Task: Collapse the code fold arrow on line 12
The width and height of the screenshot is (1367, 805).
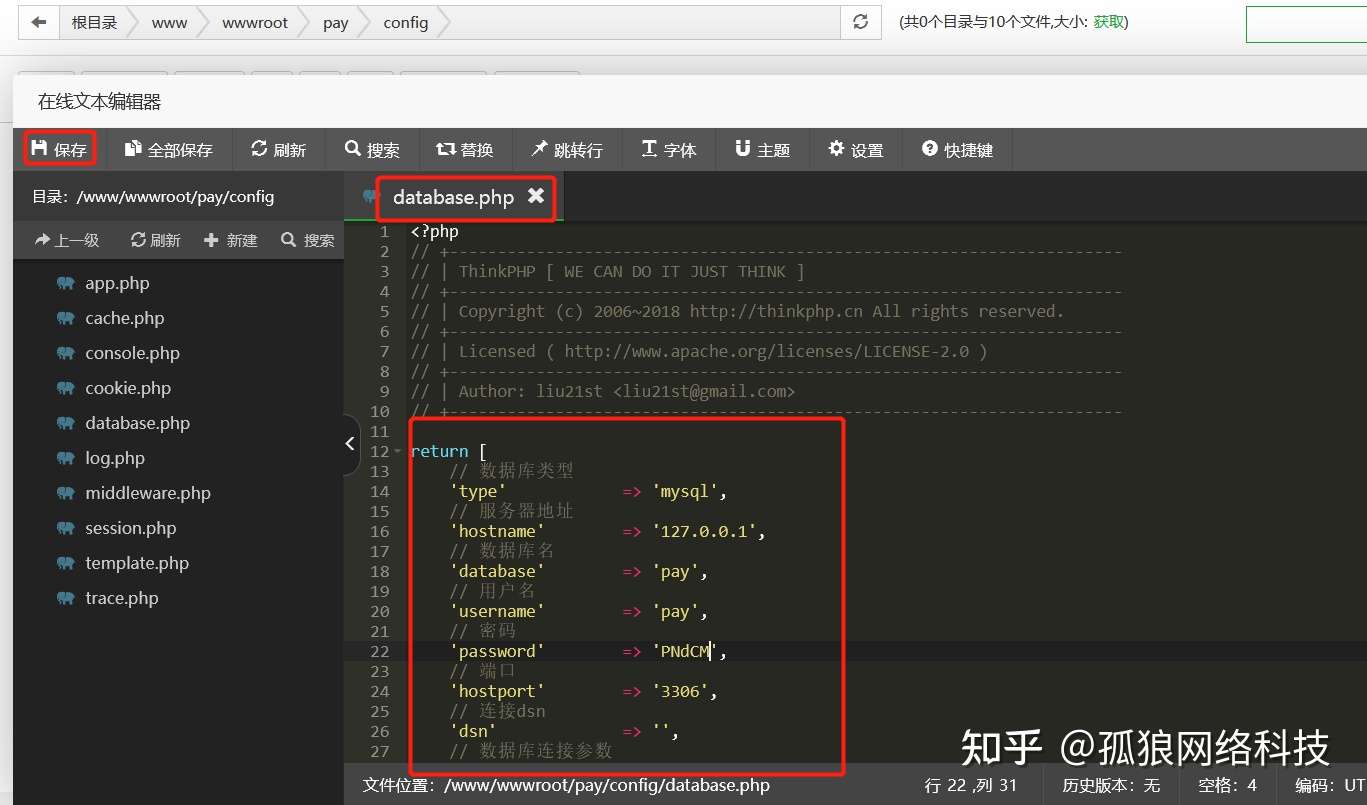Action: (x=398, y=452)
